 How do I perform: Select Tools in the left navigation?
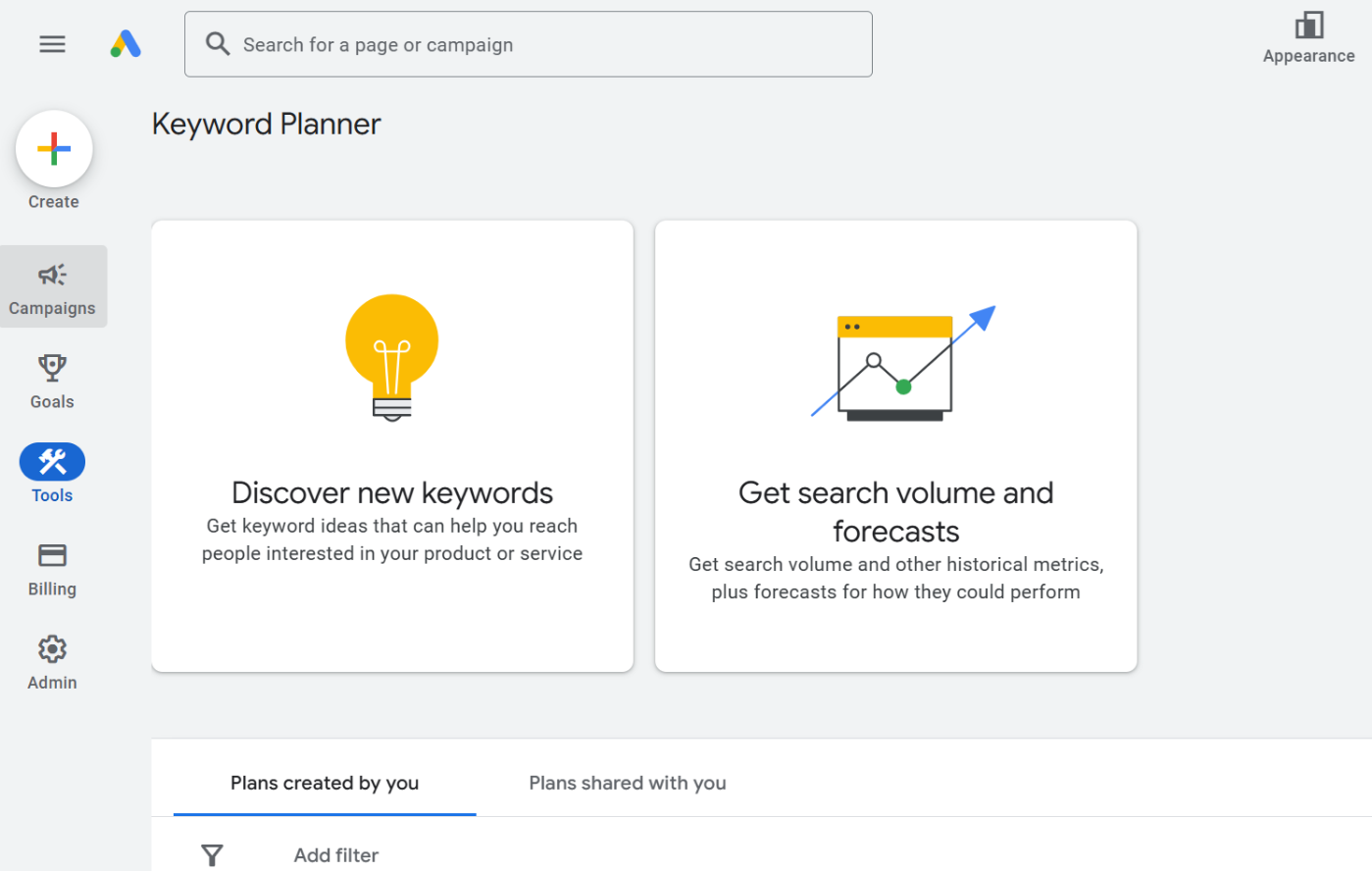pyautogui.click(x=52, y=474)
